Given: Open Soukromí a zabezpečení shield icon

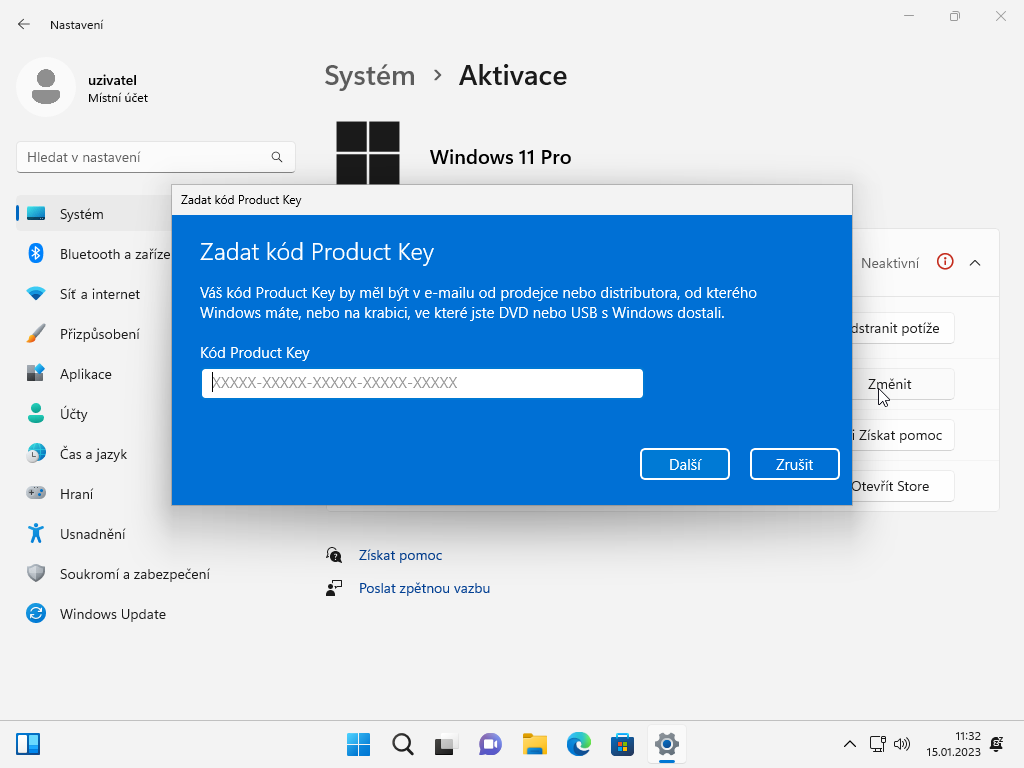Looking at the screenshot, I should click(x=36, y=574).
